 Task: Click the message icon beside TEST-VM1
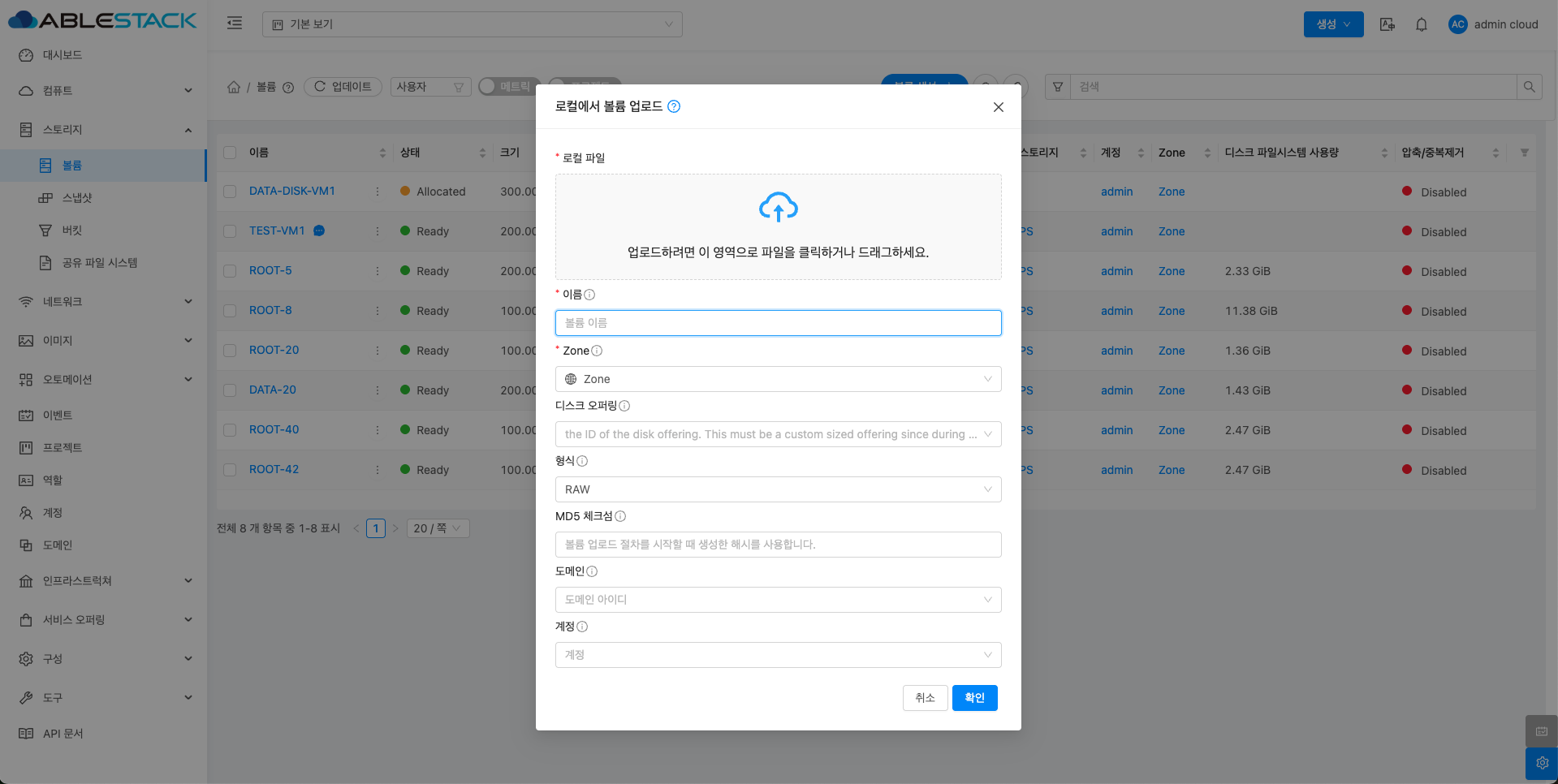point(319,230)
